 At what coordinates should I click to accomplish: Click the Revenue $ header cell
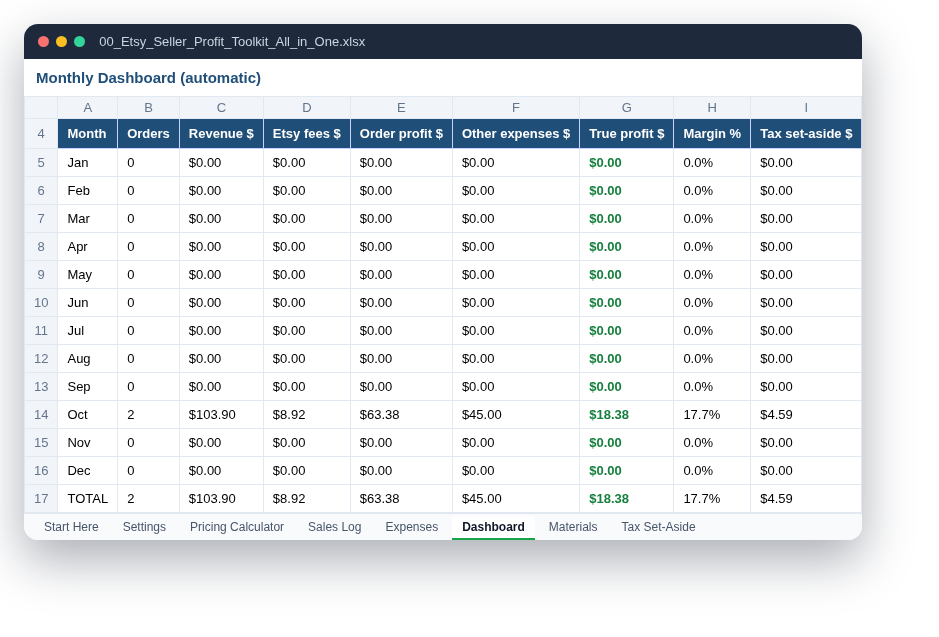coord(221,134)
